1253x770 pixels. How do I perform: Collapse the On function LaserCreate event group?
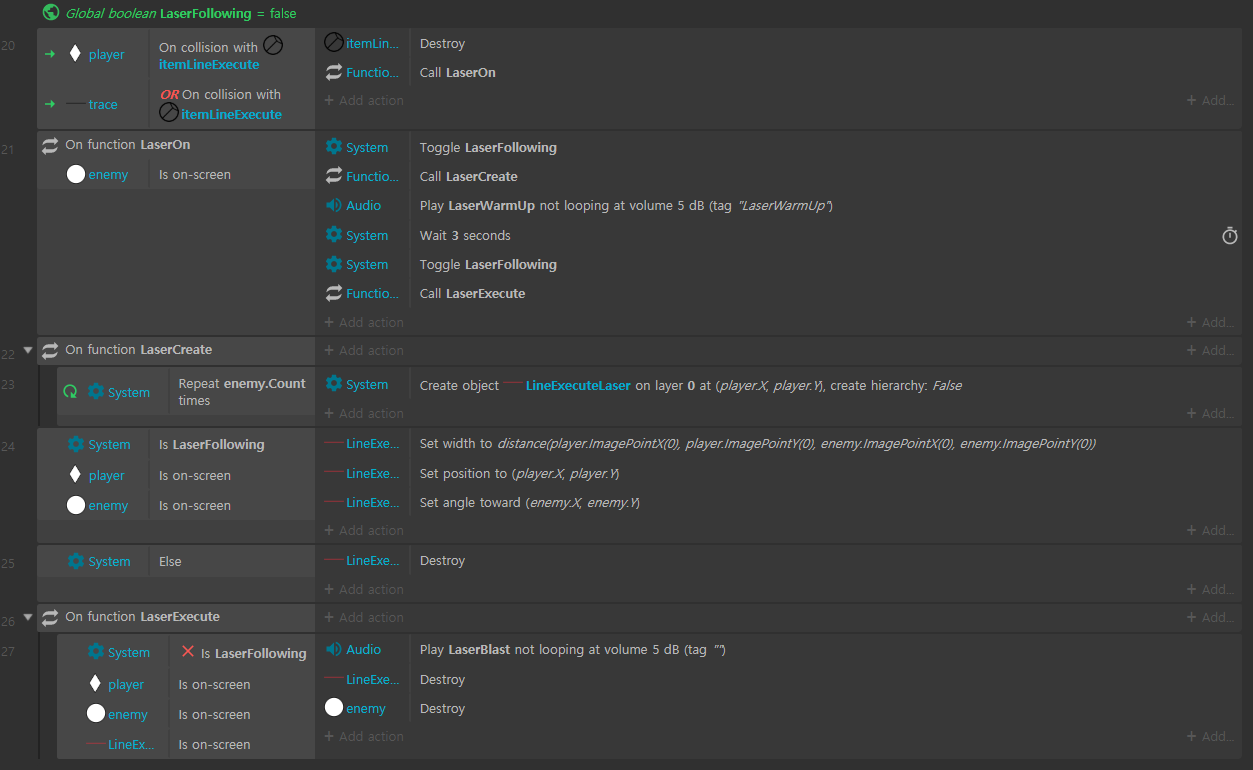(x=28, y=350)
